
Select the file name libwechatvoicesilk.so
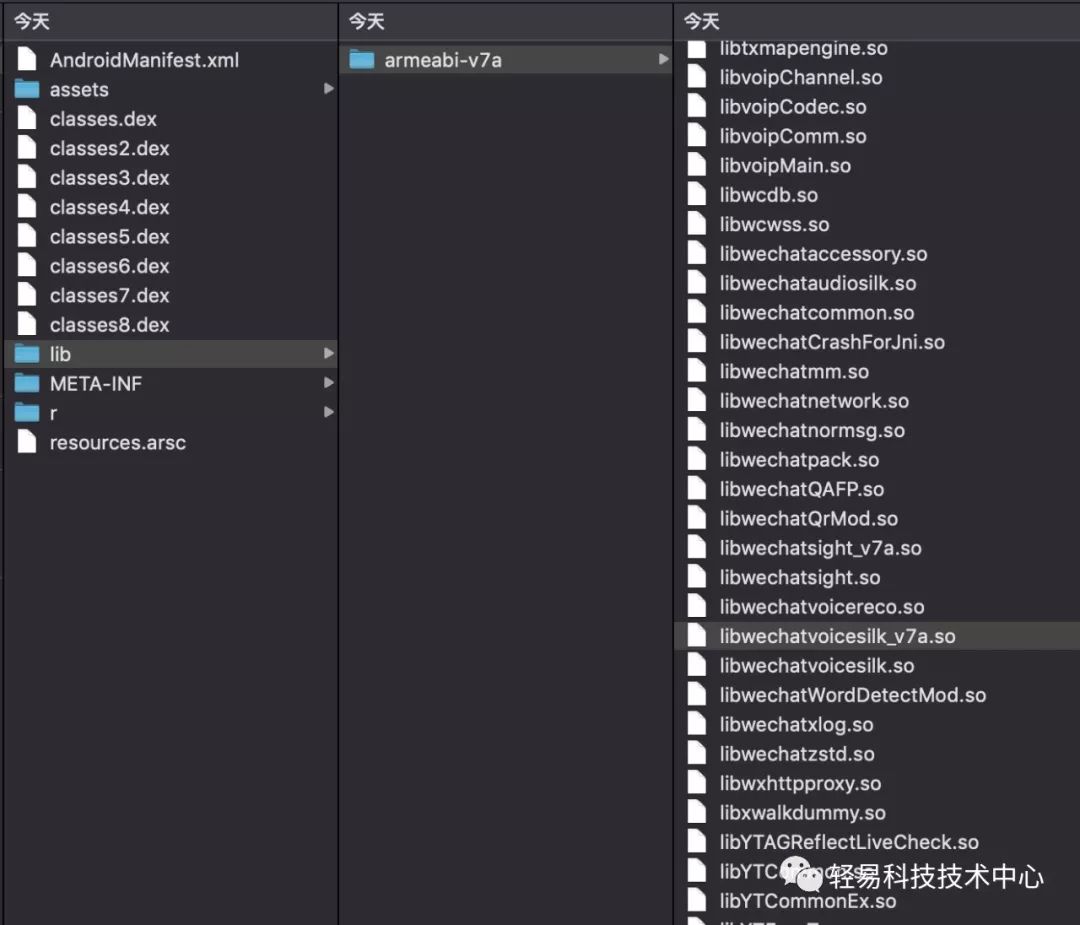pos(817,665)
